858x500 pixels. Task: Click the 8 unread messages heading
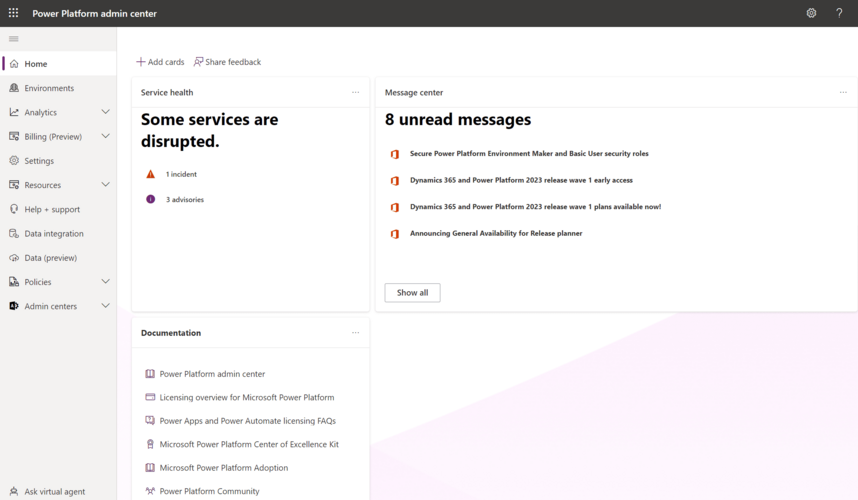(x=457, y=119)
